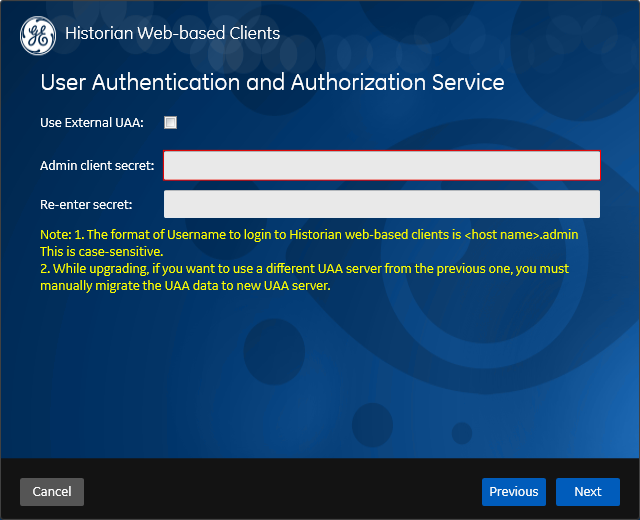Click the 'This is case-sensitive.' note text
The height and width of the screenshot is (520, 640).
pos(102,251)
